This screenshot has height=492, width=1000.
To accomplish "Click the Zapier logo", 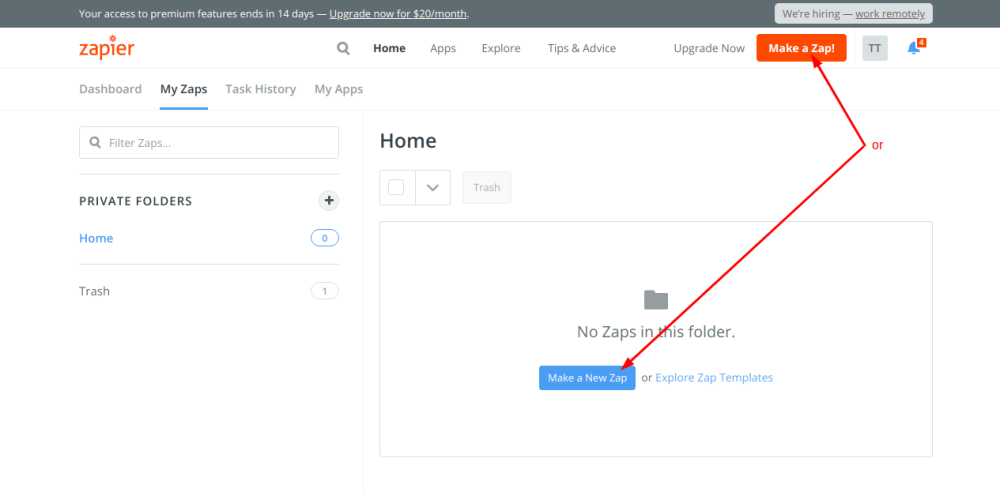I will tap(106, 49).
